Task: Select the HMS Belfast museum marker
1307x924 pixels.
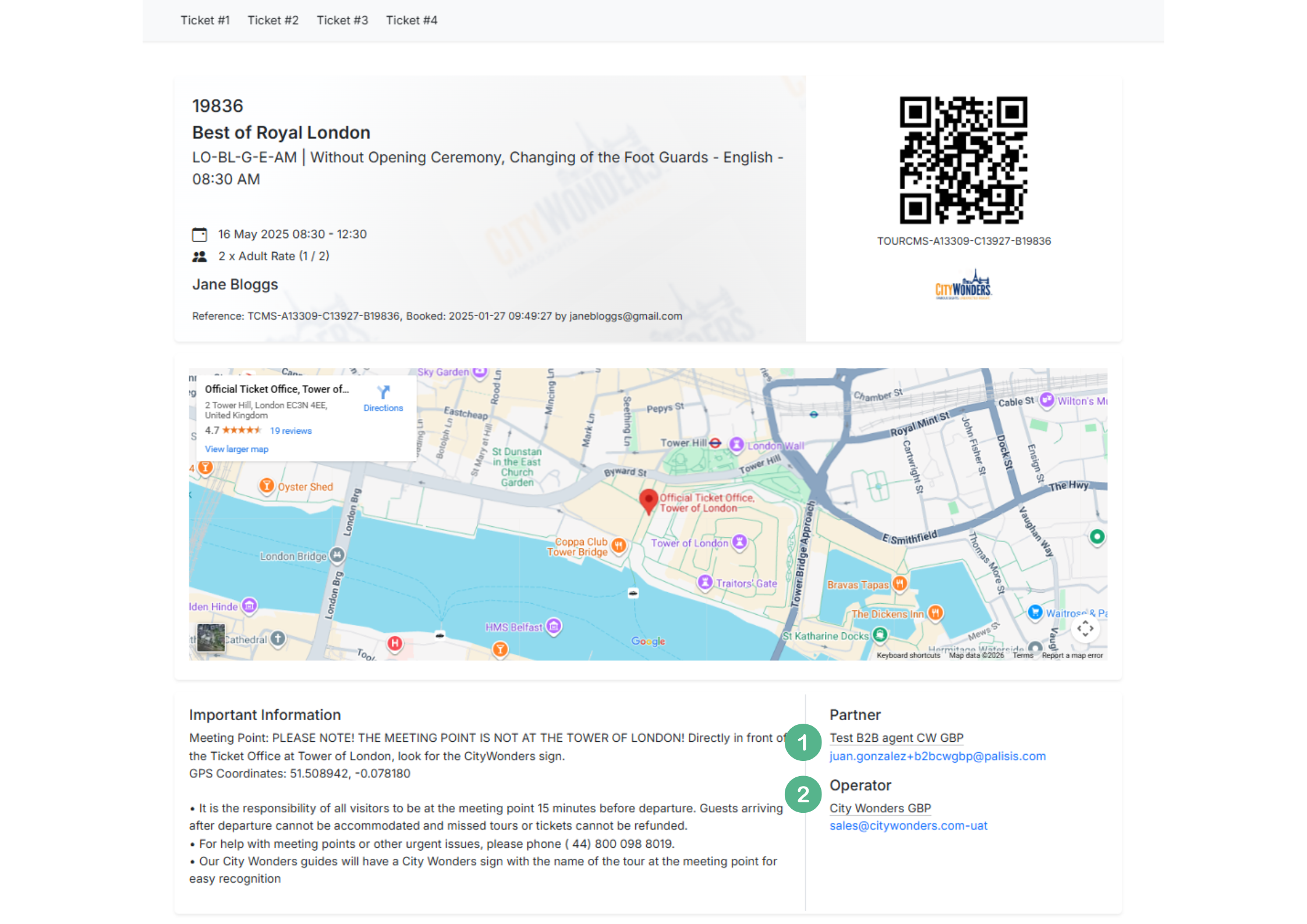Action: pyautogui.click(x=554, y=626)
